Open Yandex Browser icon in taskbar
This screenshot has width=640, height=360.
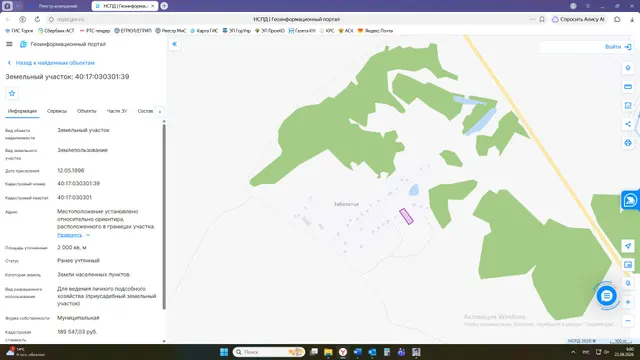[x=343, y=352]
